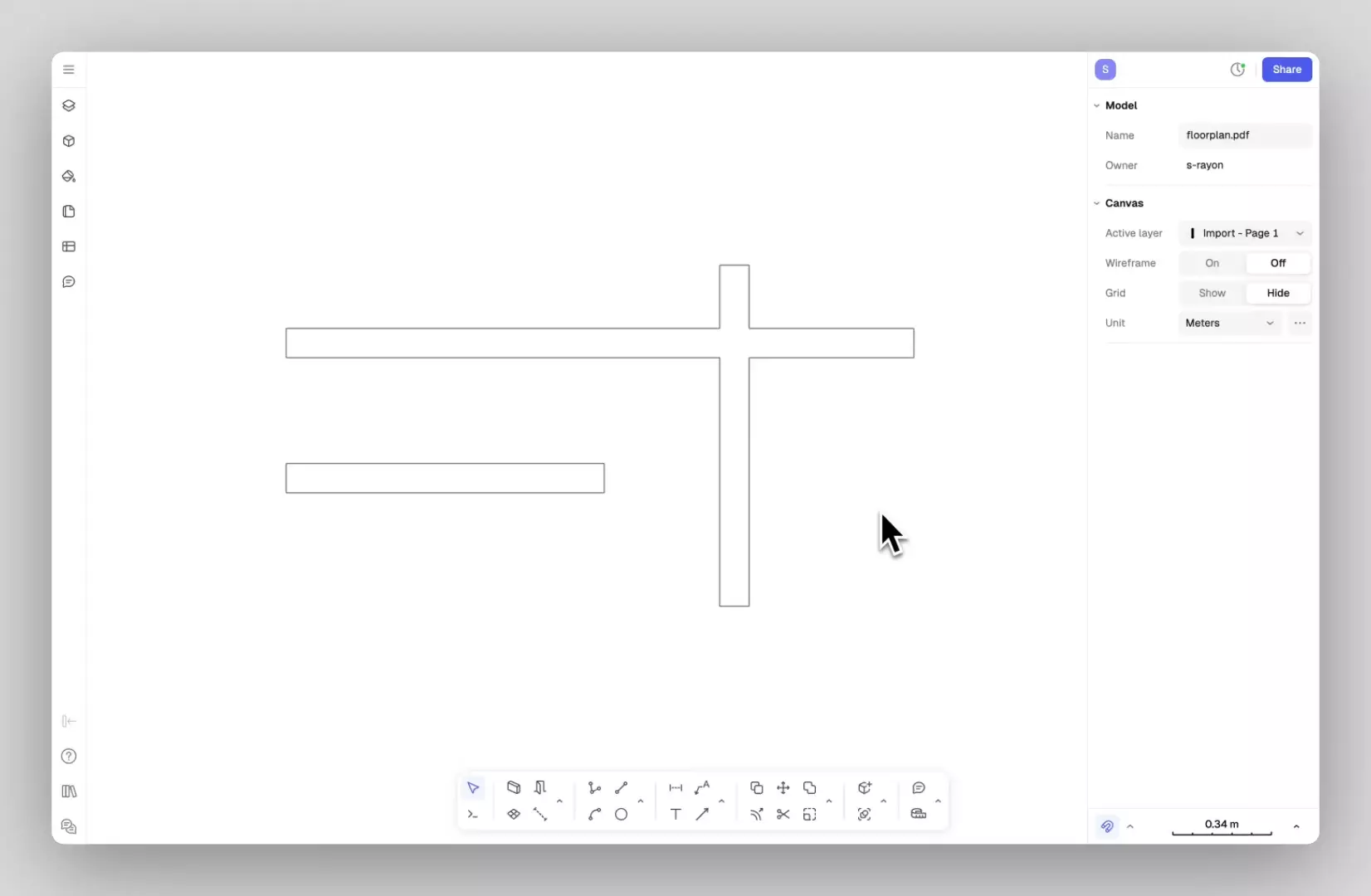Select the Text tool in toolbar
The height and width of the screenshot is (896, 1371).
point(676,815)
